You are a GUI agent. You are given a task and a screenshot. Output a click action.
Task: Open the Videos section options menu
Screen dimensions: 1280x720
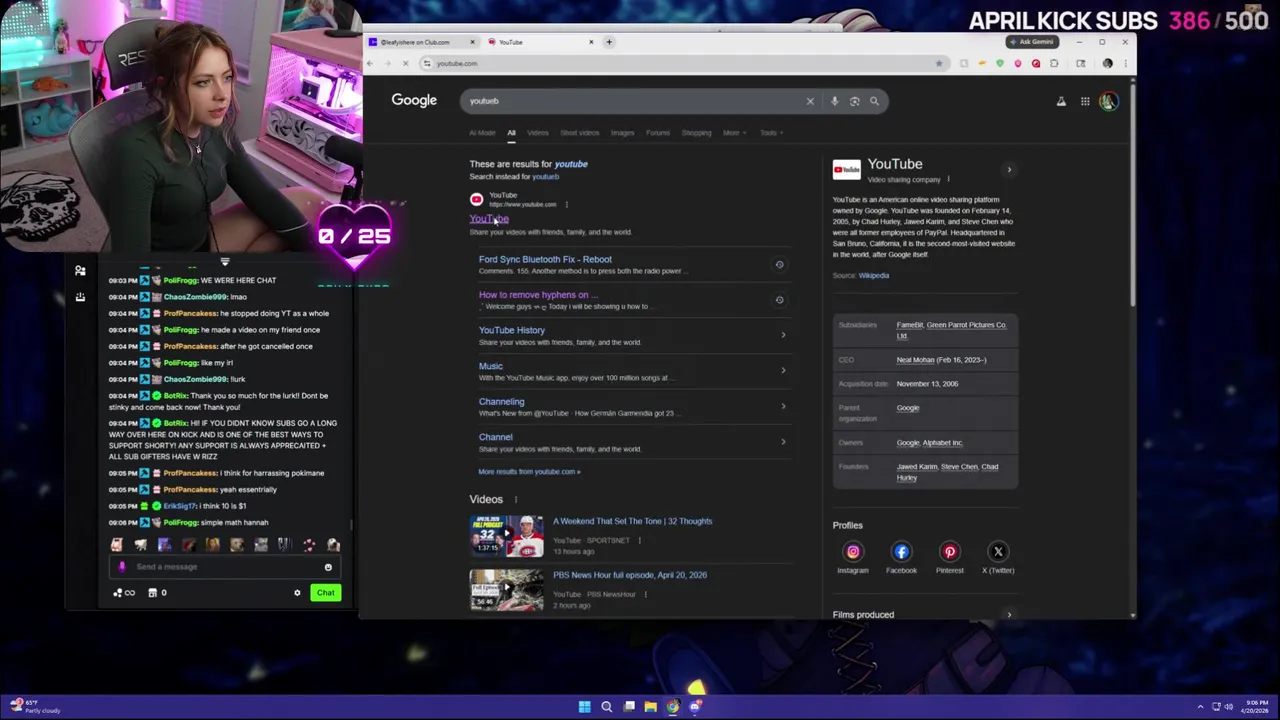pos(516,500)
